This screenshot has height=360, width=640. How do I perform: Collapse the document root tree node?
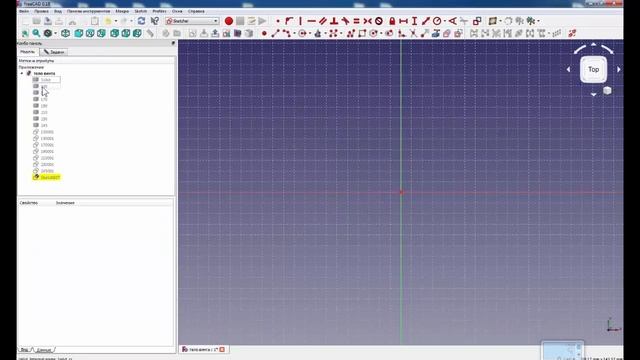[x=22, y=73]
